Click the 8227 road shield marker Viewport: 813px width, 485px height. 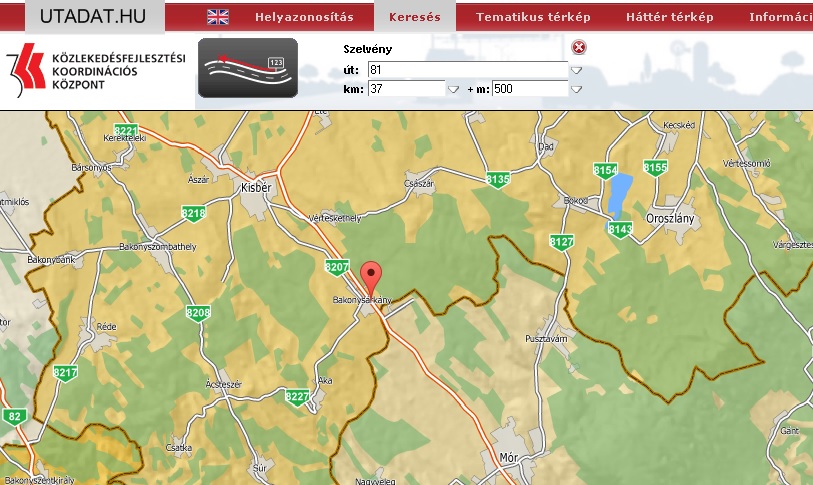pos(297,397)
